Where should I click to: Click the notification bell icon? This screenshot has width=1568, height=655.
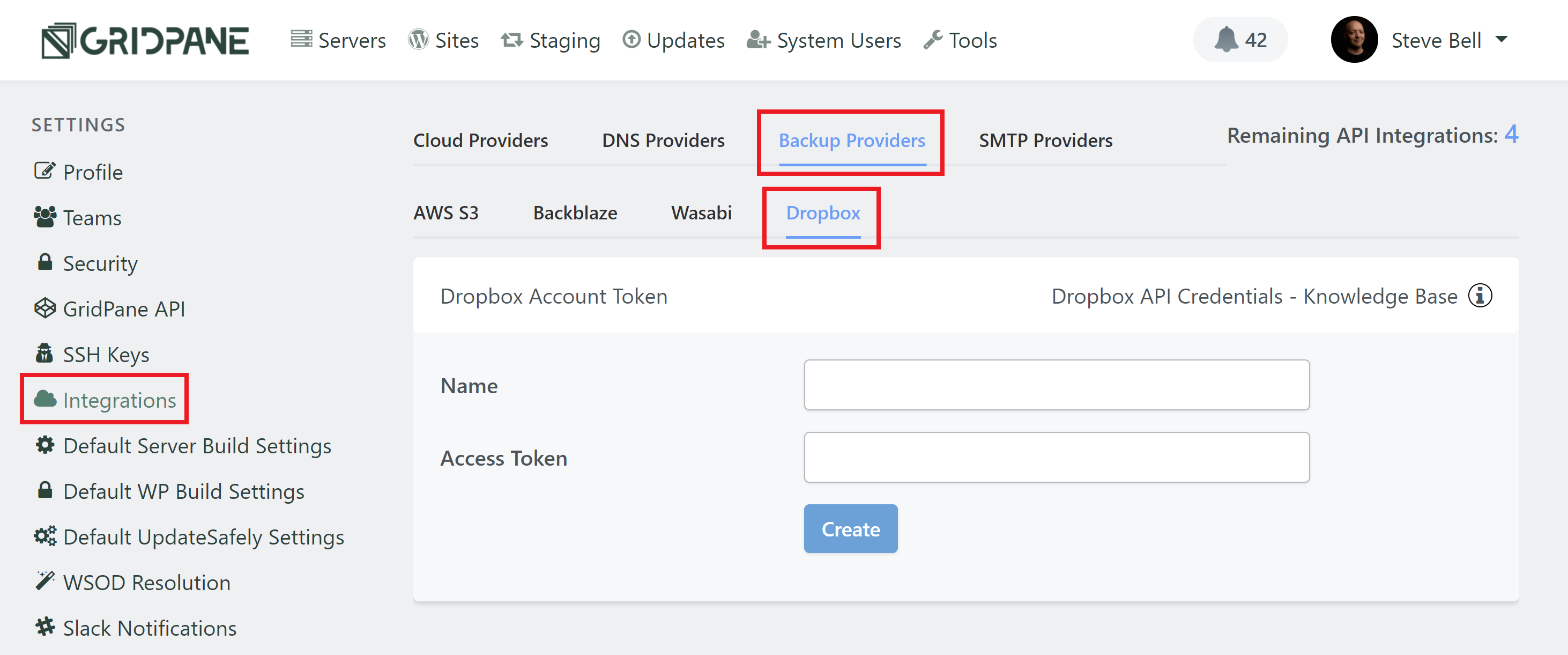(x=1225, y=40)
